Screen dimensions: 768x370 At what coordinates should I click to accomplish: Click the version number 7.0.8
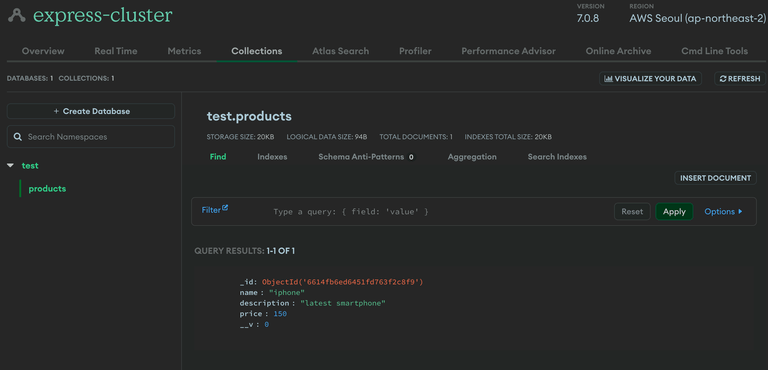[x=588, y=19]
